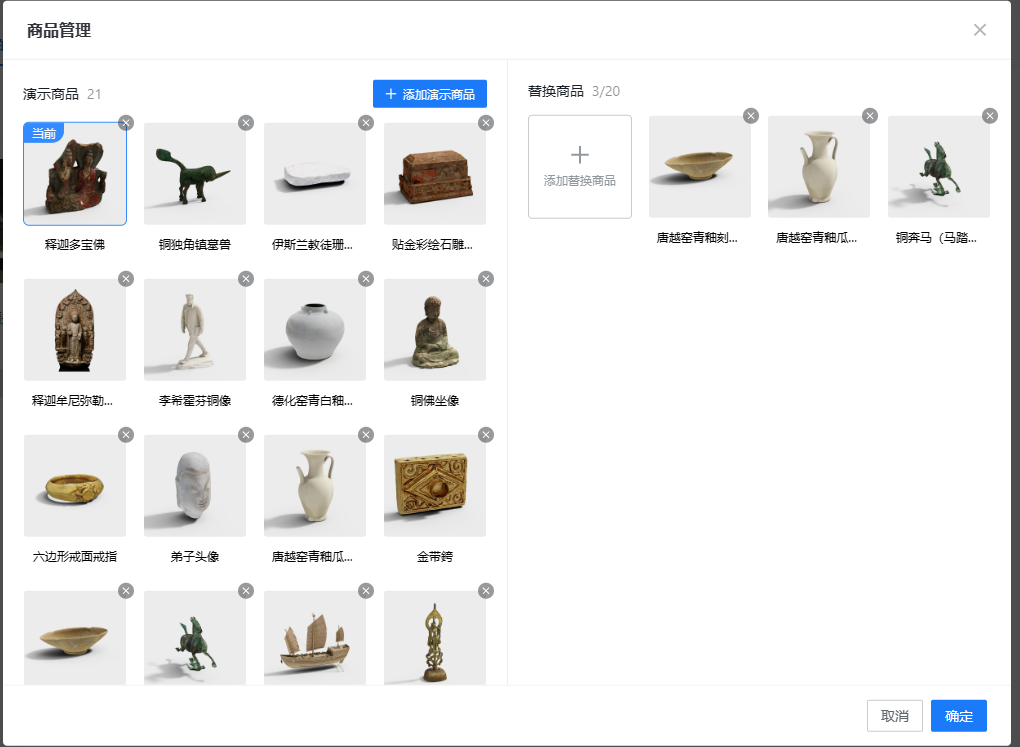Remove 铜独角镇墓兽 using its X icon

tap(246, 123)
